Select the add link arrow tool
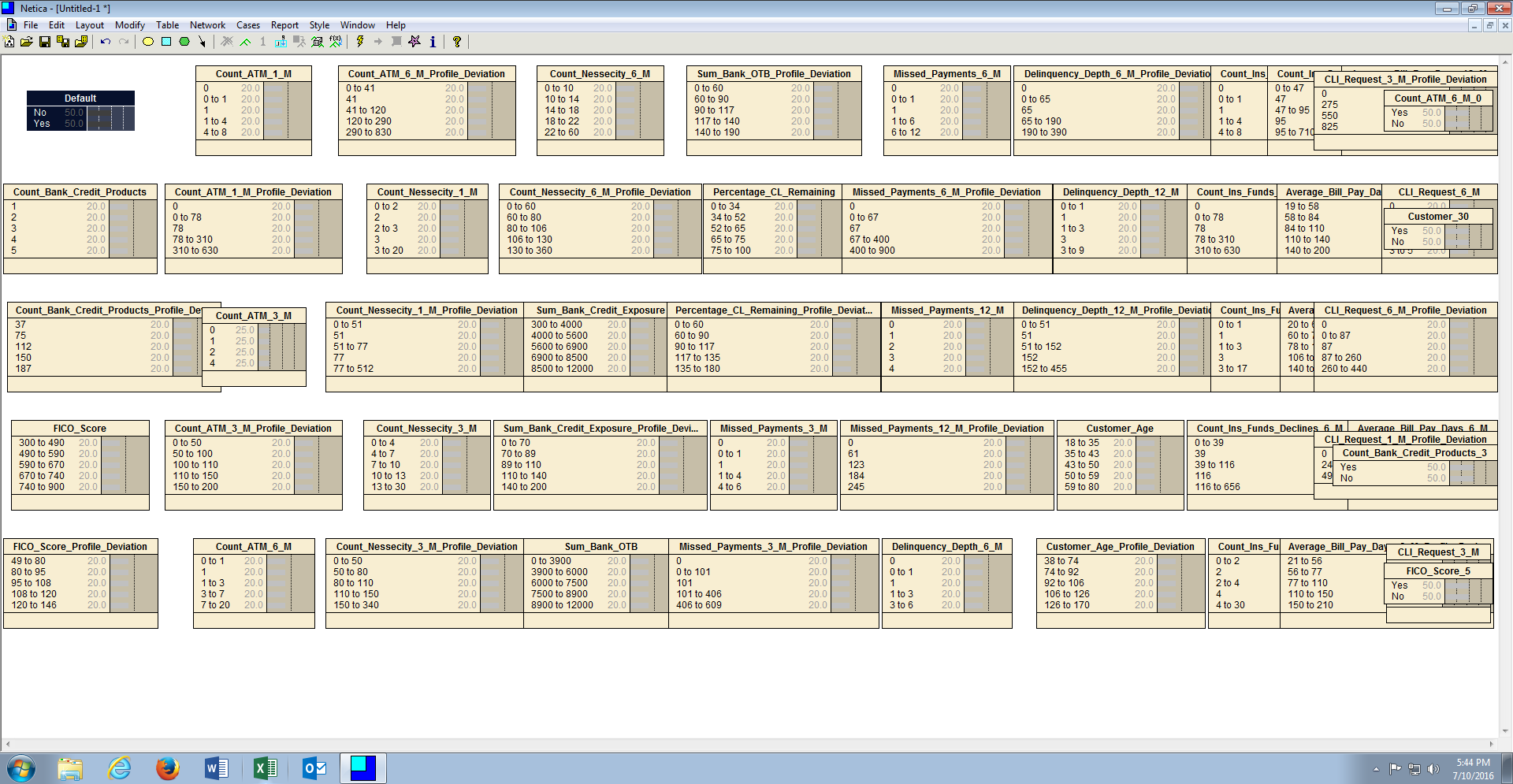 [203, 42]
